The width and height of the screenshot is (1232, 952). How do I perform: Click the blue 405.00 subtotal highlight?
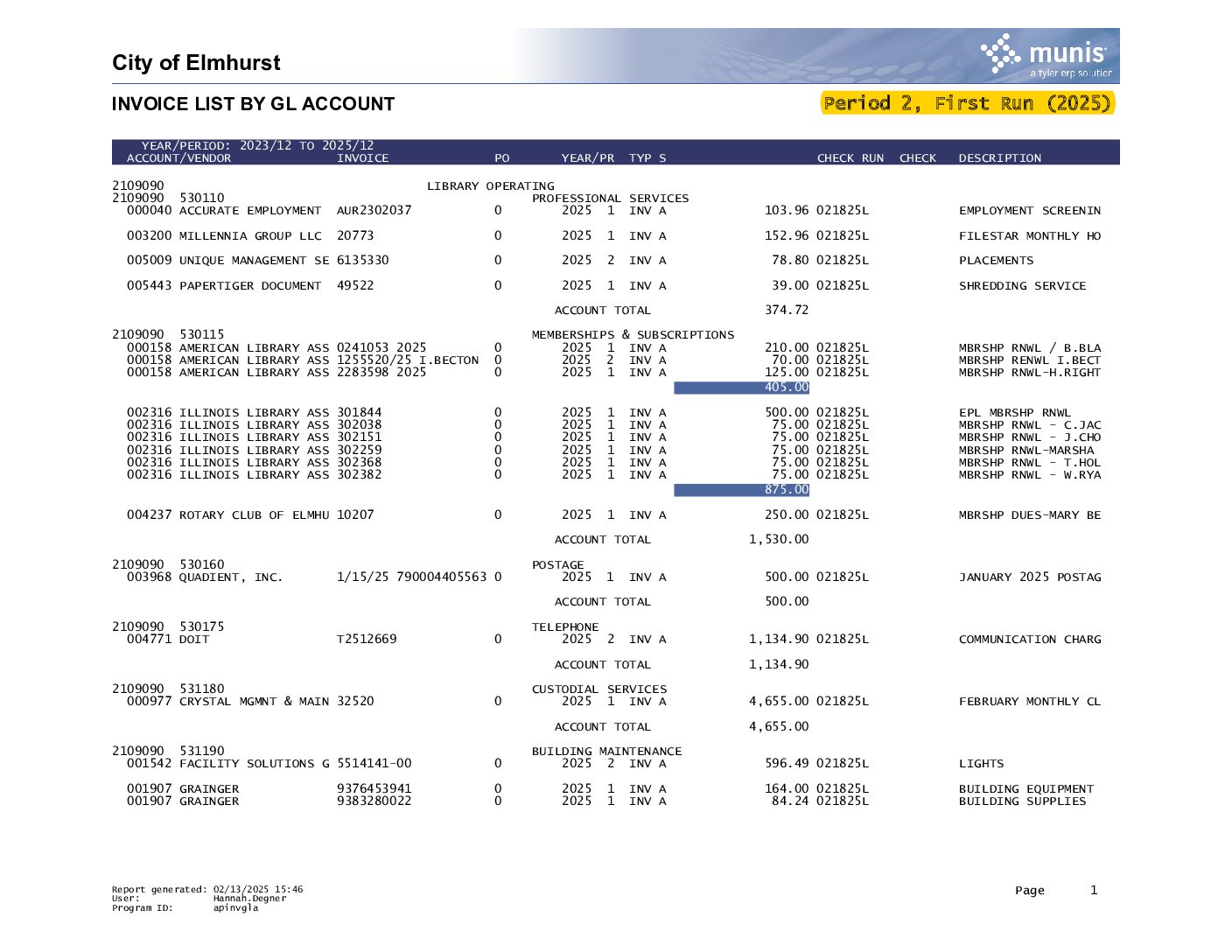pyautogui.click(x=741, y=388)
